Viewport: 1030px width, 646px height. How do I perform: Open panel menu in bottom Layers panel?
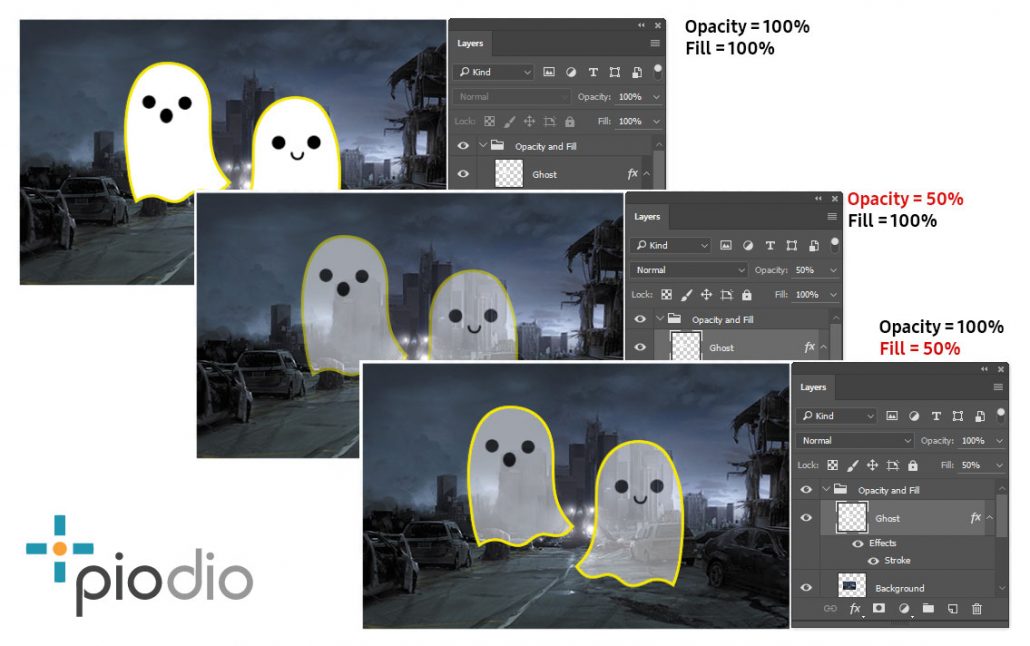pyautogui.click(x=998, y=387)
